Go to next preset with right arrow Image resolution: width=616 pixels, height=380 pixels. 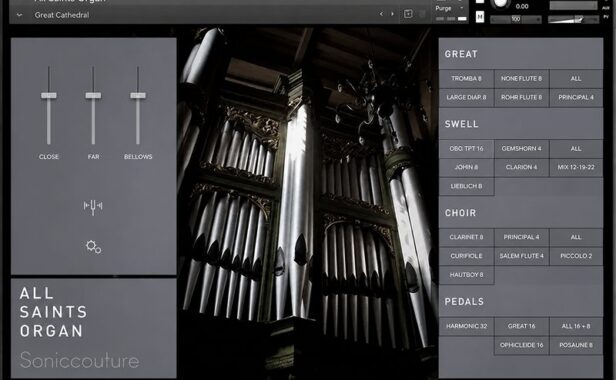point(392,14)
